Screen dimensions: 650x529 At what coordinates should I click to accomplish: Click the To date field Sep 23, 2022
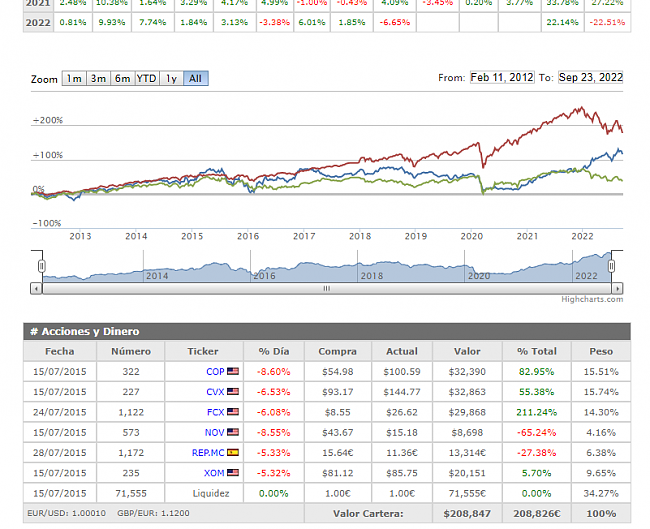[x=591, y=78]
